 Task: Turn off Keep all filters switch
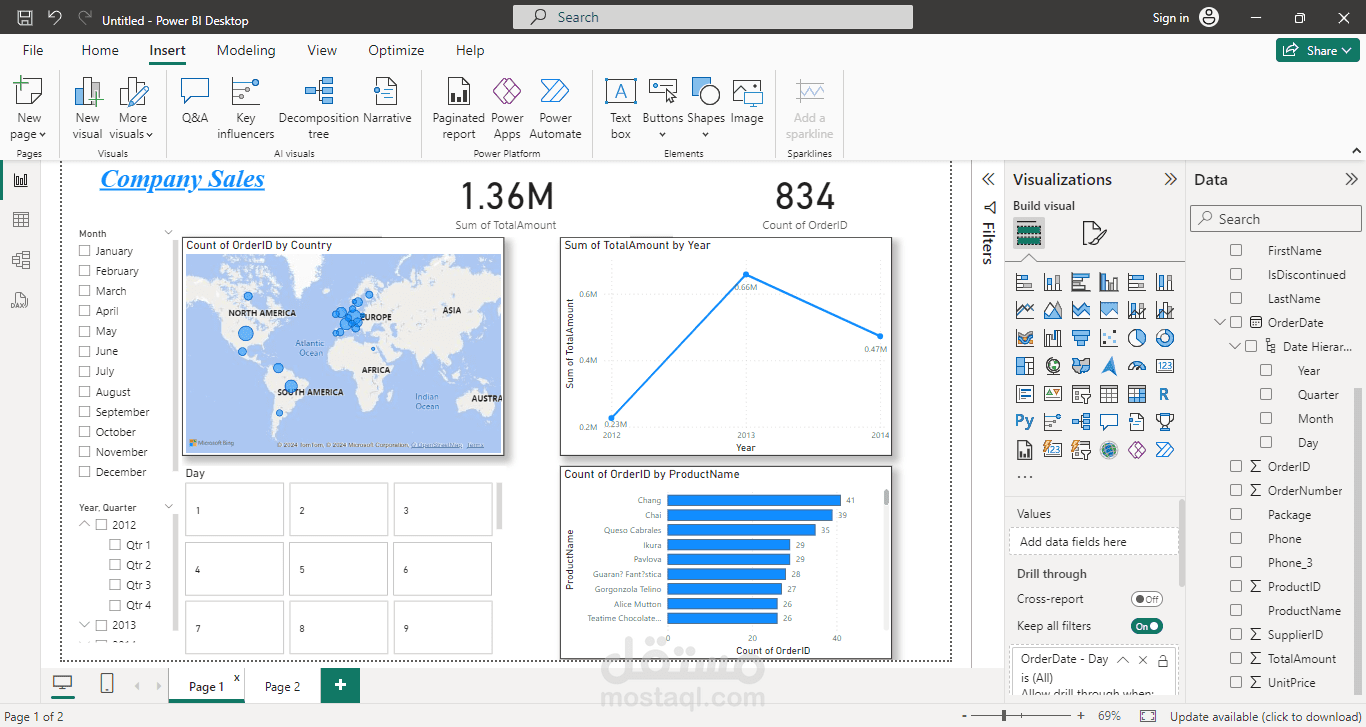click(1146, 626)
